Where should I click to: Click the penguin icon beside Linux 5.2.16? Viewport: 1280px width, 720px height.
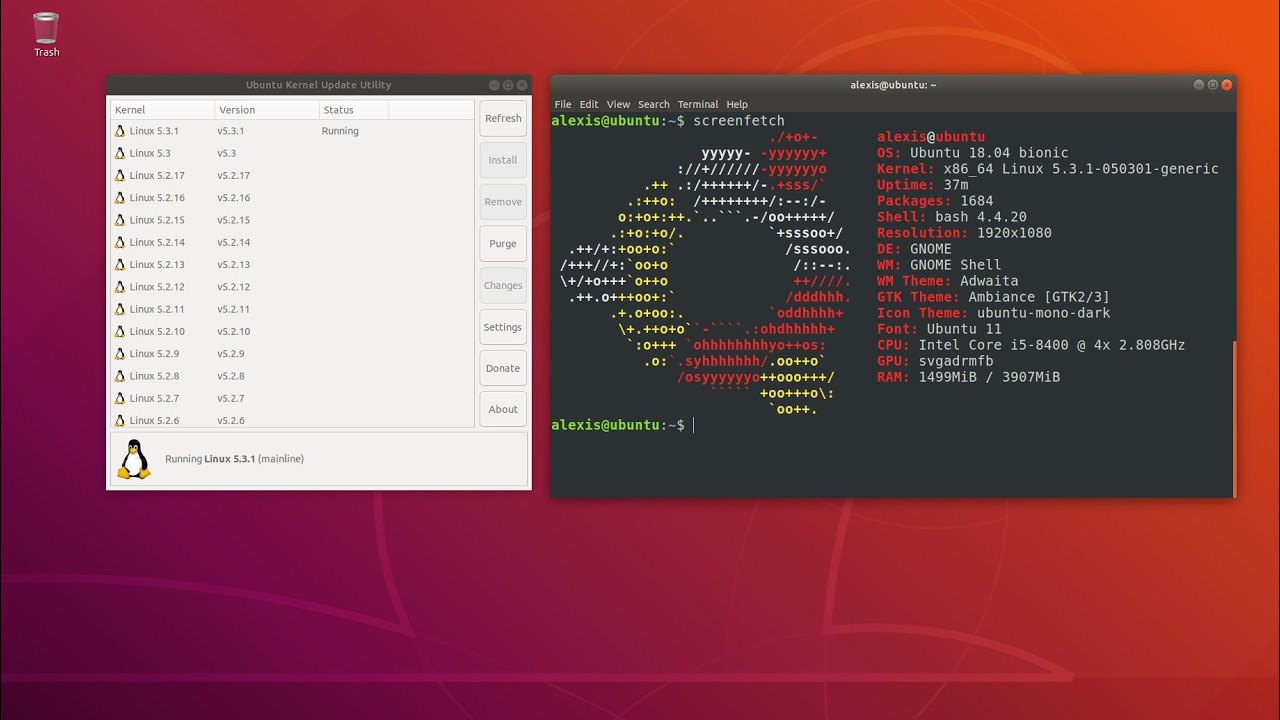pos(120,198)
